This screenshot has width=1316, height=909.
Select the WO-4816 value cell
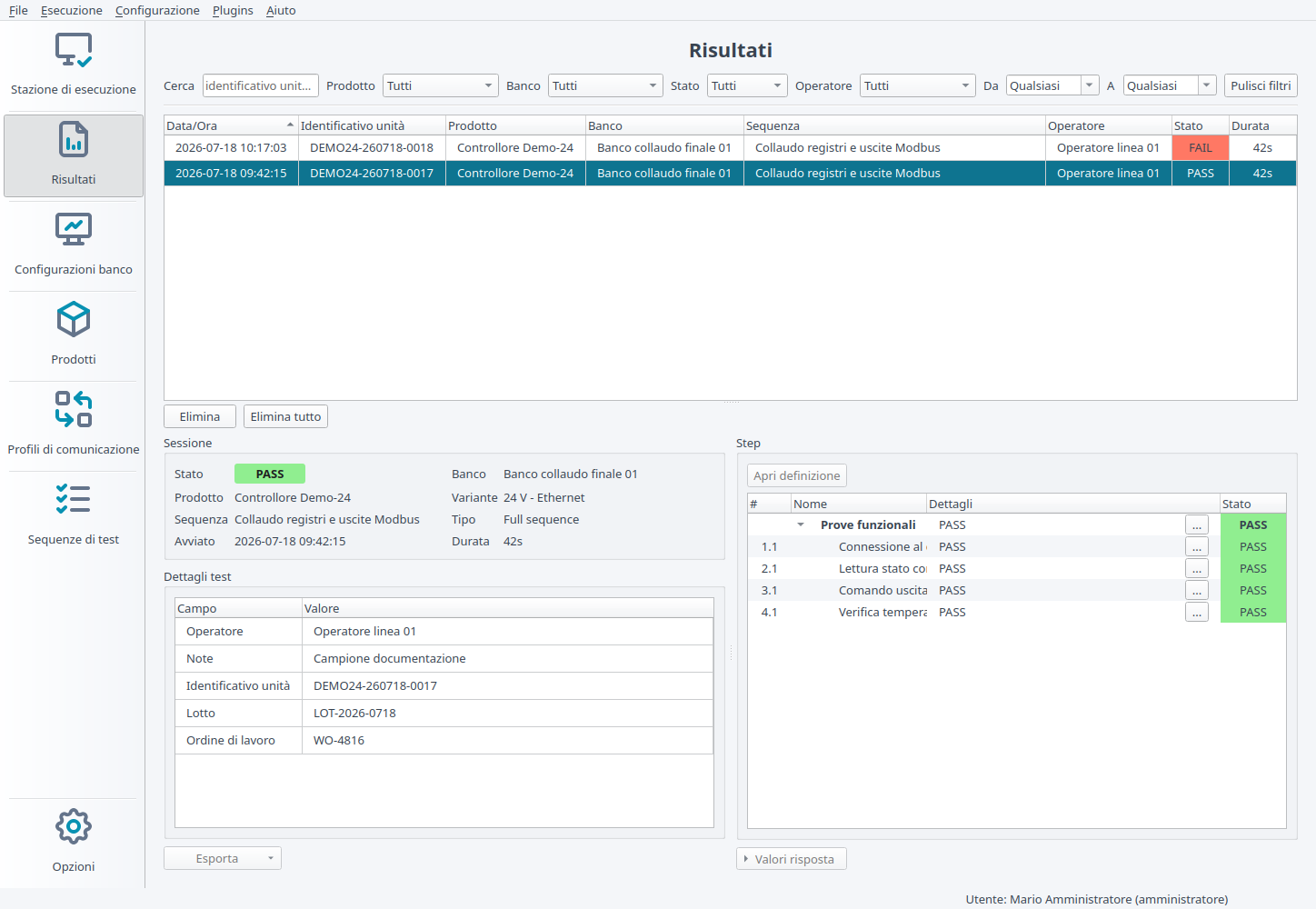(507, 740)
